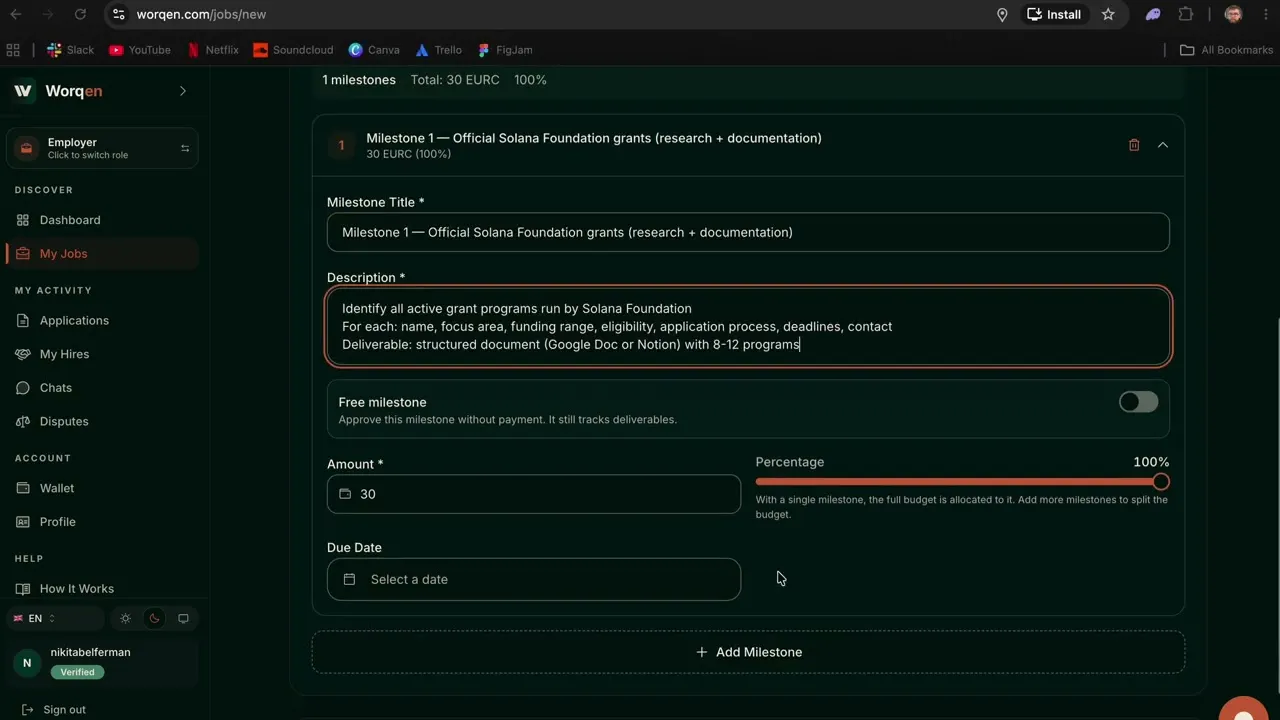Image resolution: width=1280 pixels, height=720 pixels.
Task: Delete Milestone 1 with the trash icon
Action: pos(1134,145)
